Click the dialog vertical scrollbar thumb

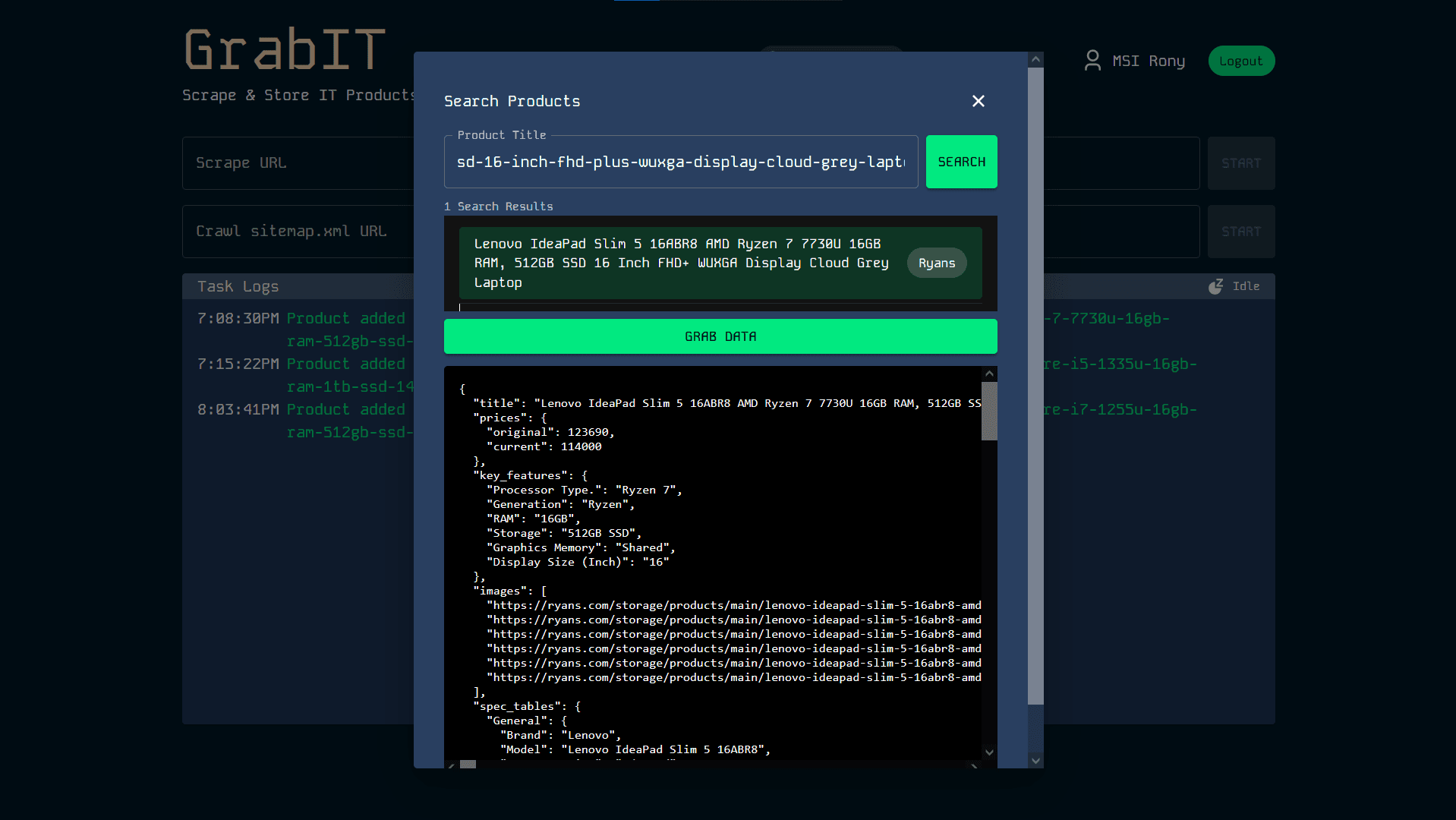[1035, 386]
